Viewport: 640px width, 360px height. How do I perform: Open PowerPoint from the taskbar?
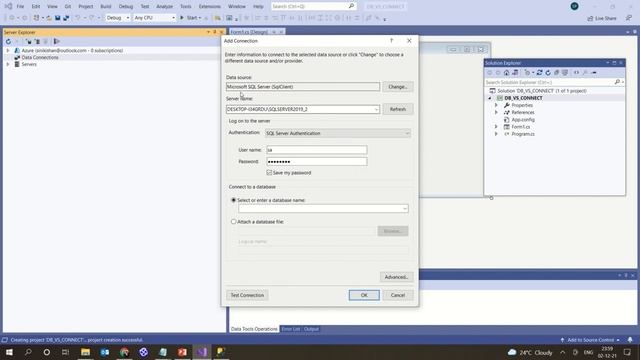pyautogui.click(x=182, y=352)
